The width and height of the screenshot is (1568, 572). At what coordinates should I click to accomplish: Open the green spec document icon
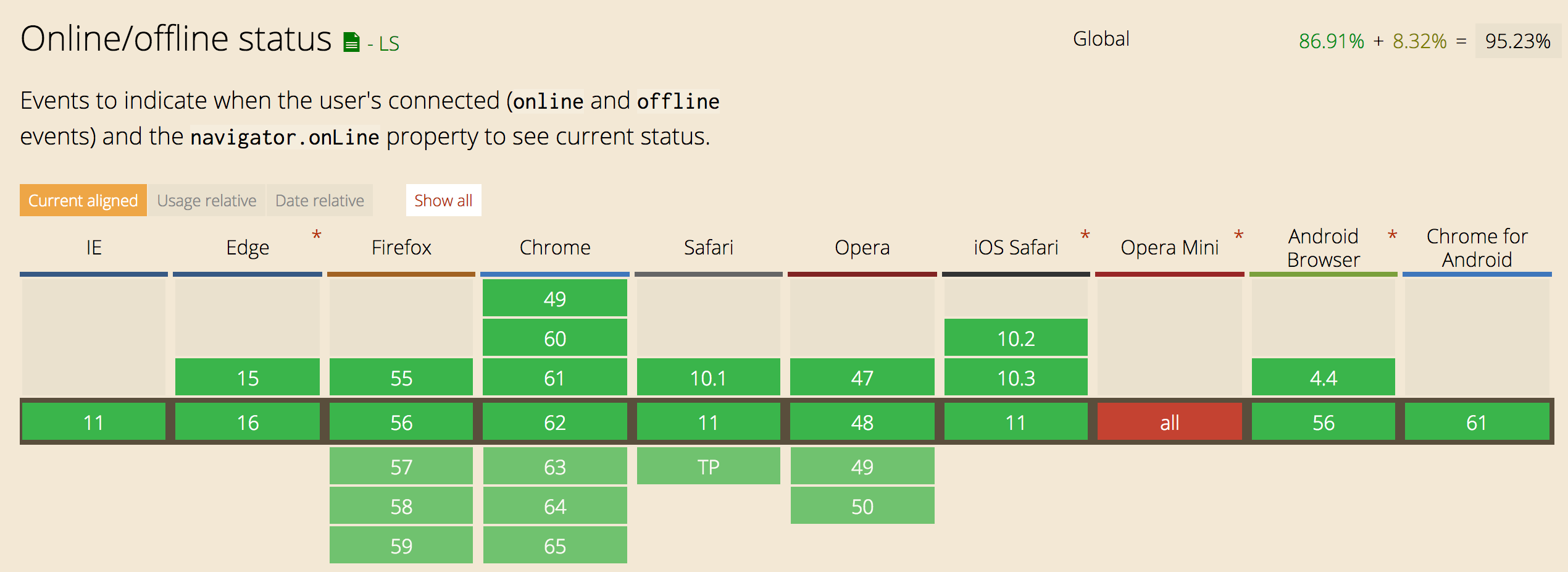click(351, 42)
